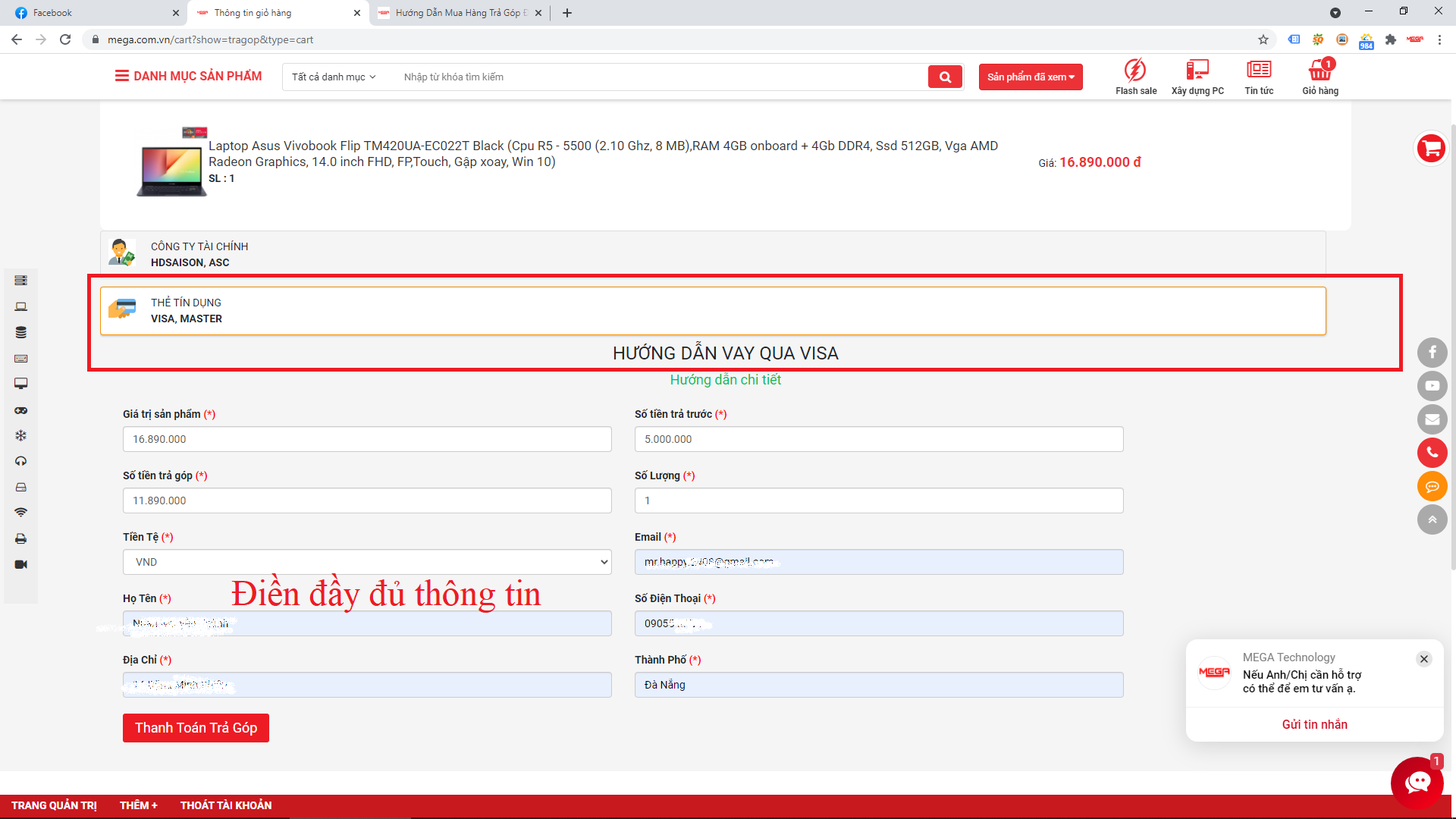Click the Asus Vivobook laptop thumbnail

[172, 163]
